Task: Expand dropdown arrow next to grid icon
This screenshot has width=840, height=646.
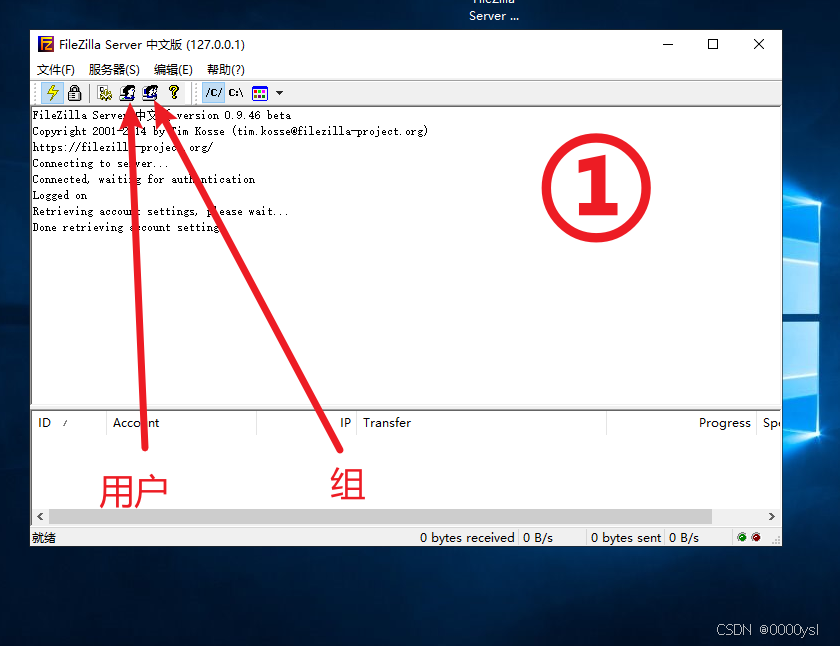Action: (279, 93)
